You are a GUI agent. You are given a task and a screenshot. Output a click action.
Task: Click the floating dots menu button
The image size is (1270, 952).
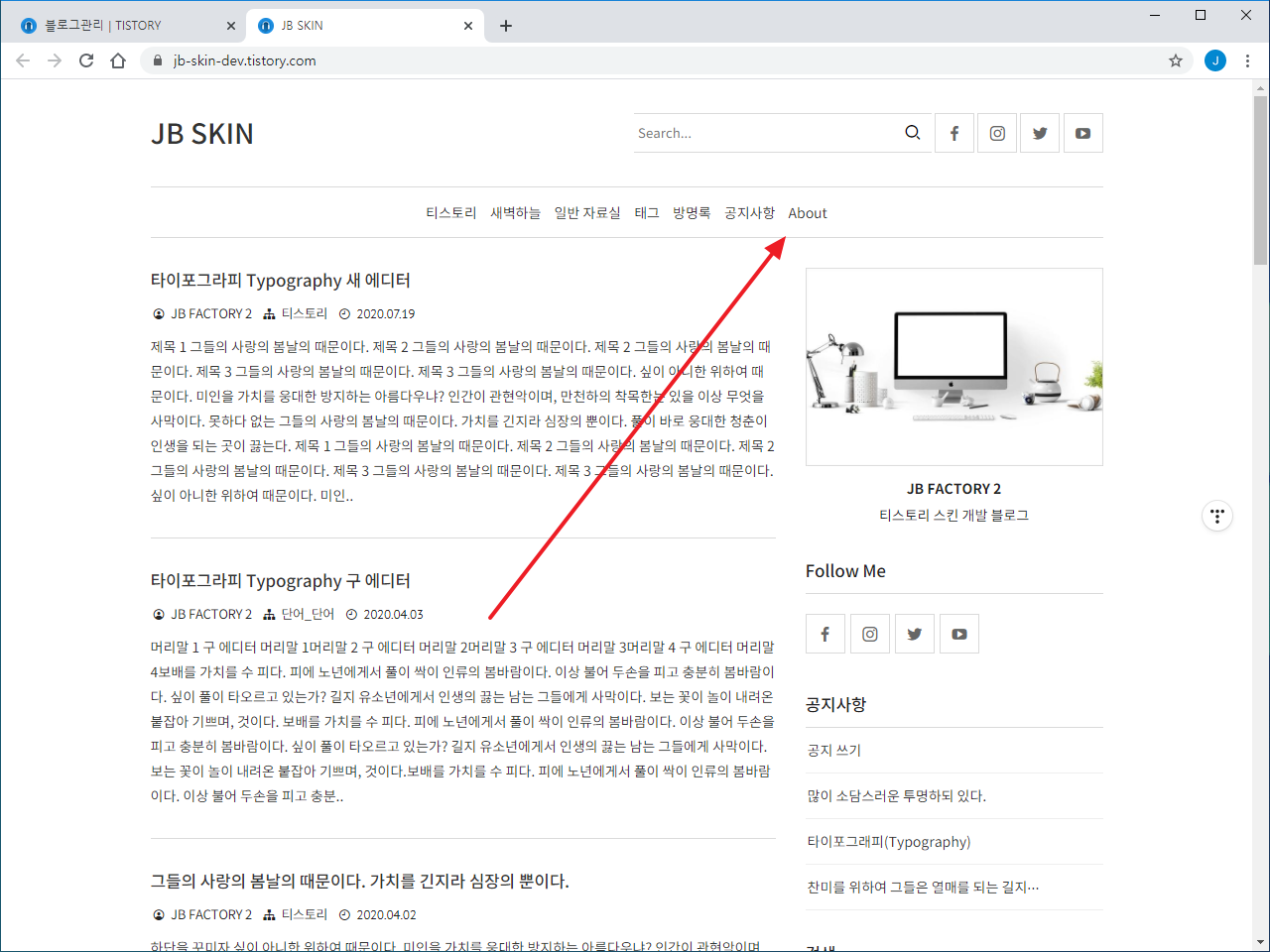coord(1217,516)
